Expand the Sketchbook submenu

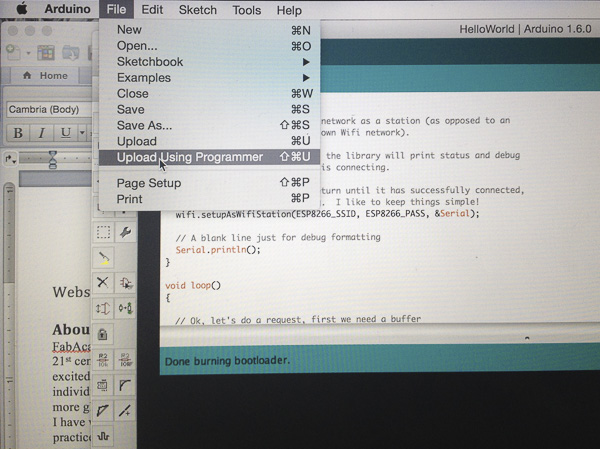point(209,62)
